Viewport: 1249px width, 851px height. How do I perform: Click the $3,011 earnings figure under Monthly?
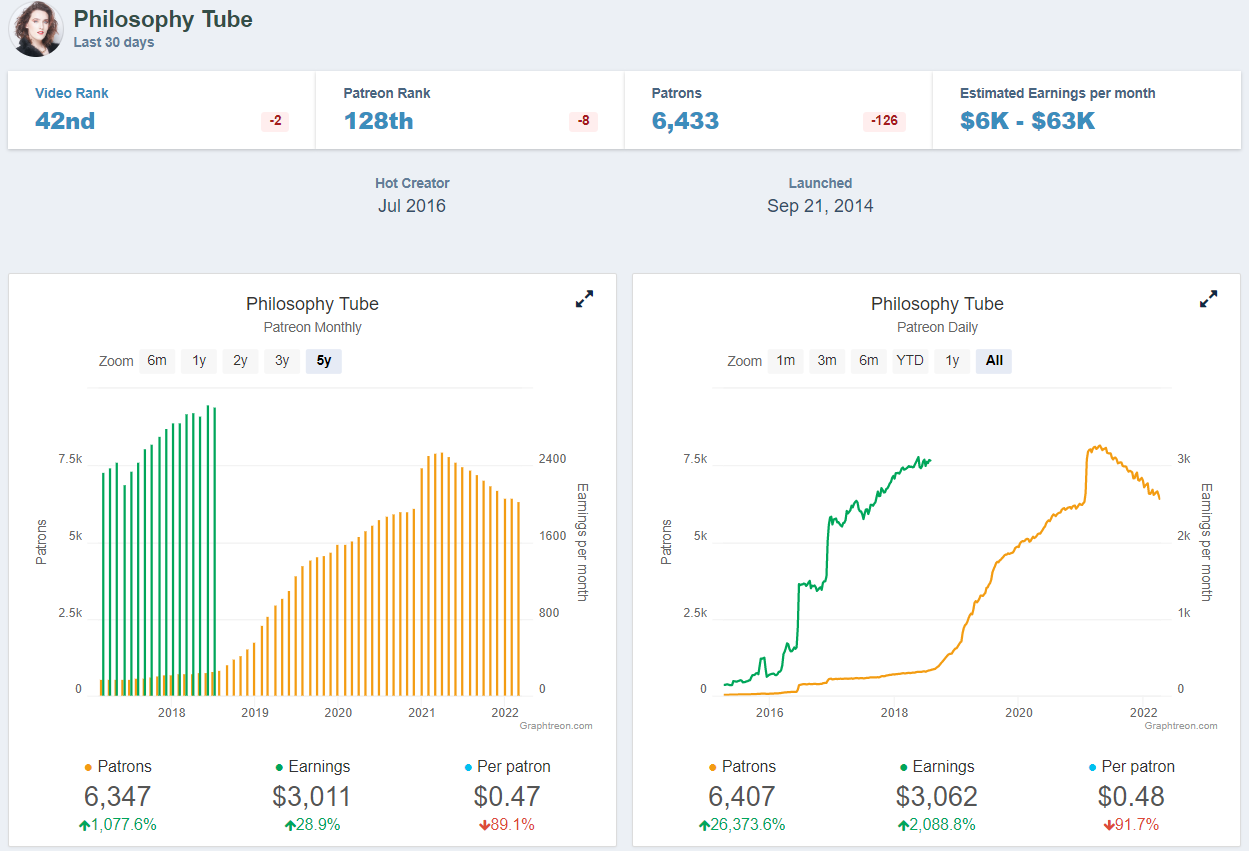[x=312, y=797]
